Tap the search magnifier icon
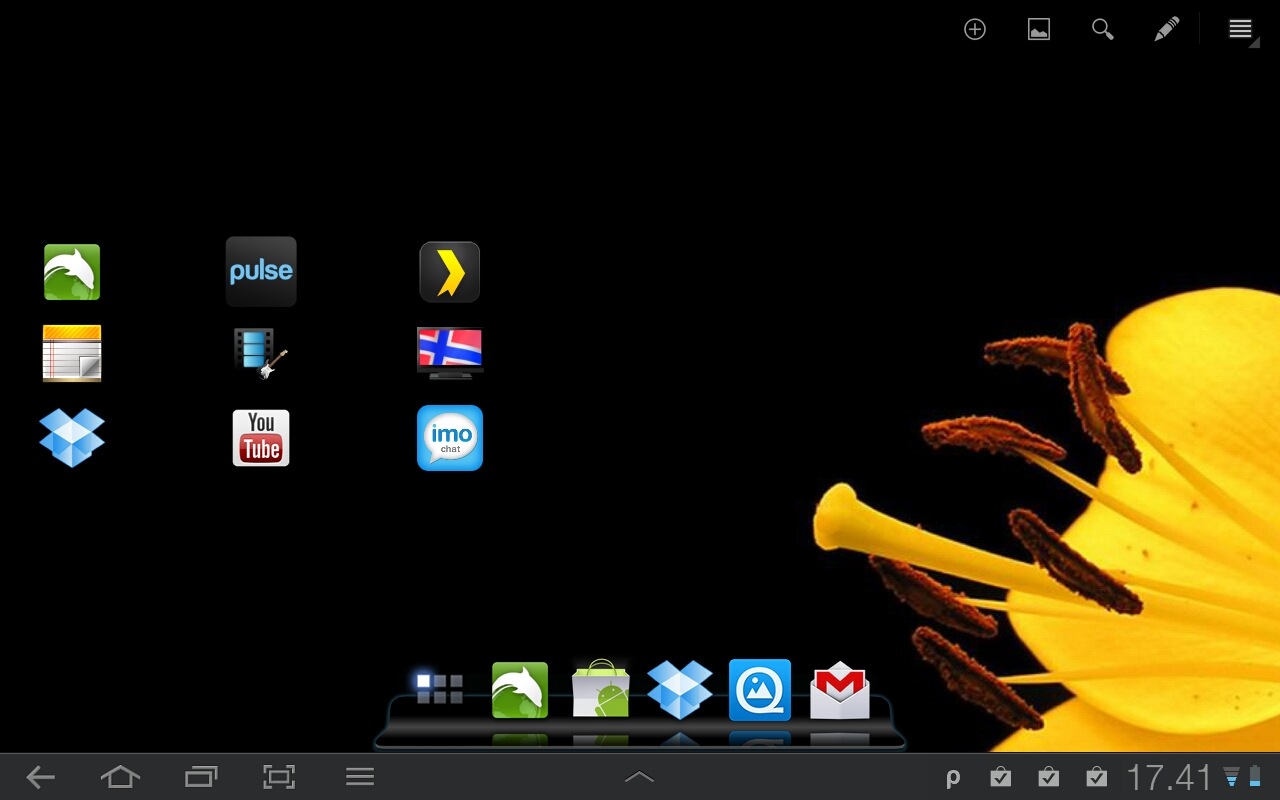 click(x=1103, y=29)
